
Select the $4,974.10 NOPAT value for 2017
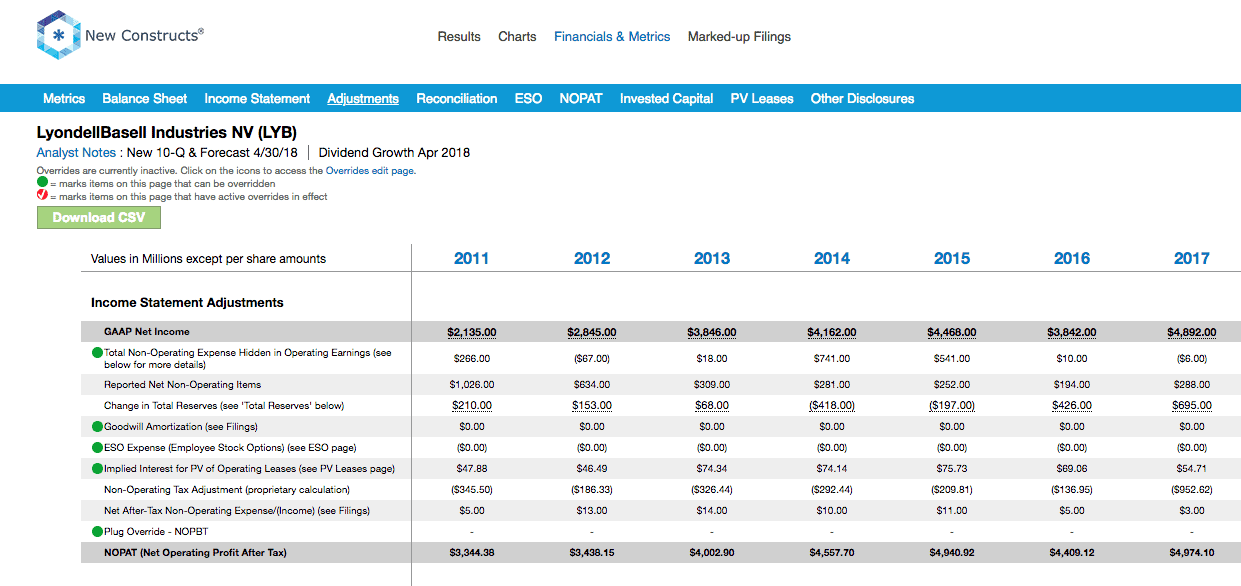pos(1192,553)
